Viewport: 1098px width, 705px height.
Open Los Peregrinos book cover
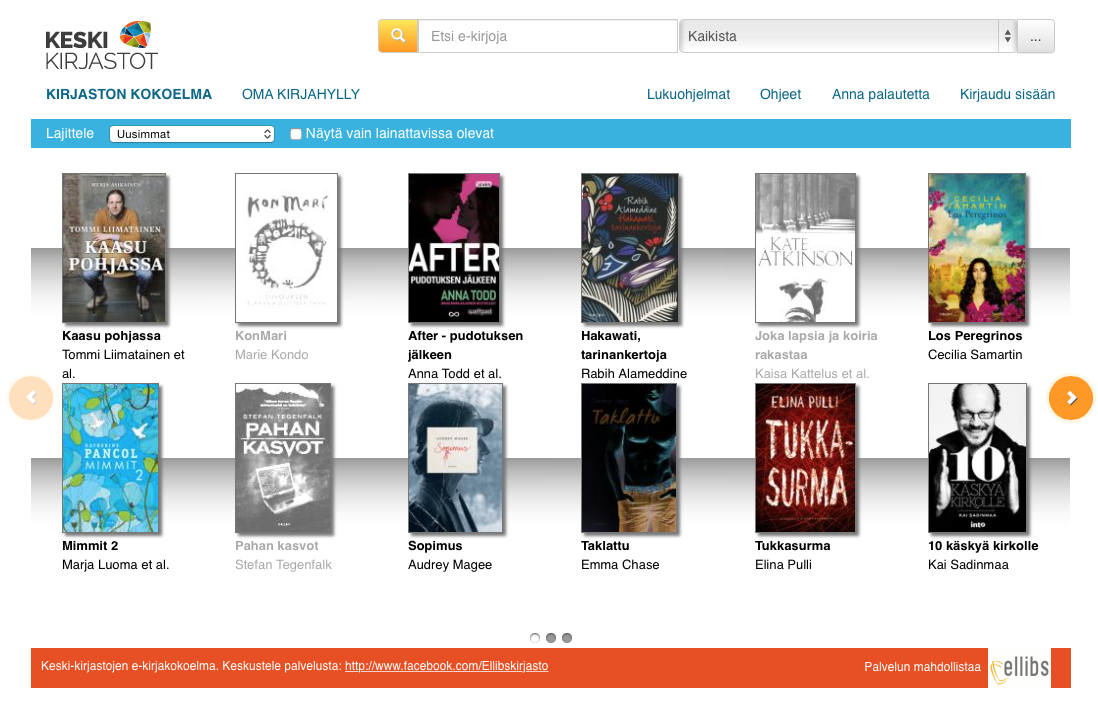(x=977, y=248)
